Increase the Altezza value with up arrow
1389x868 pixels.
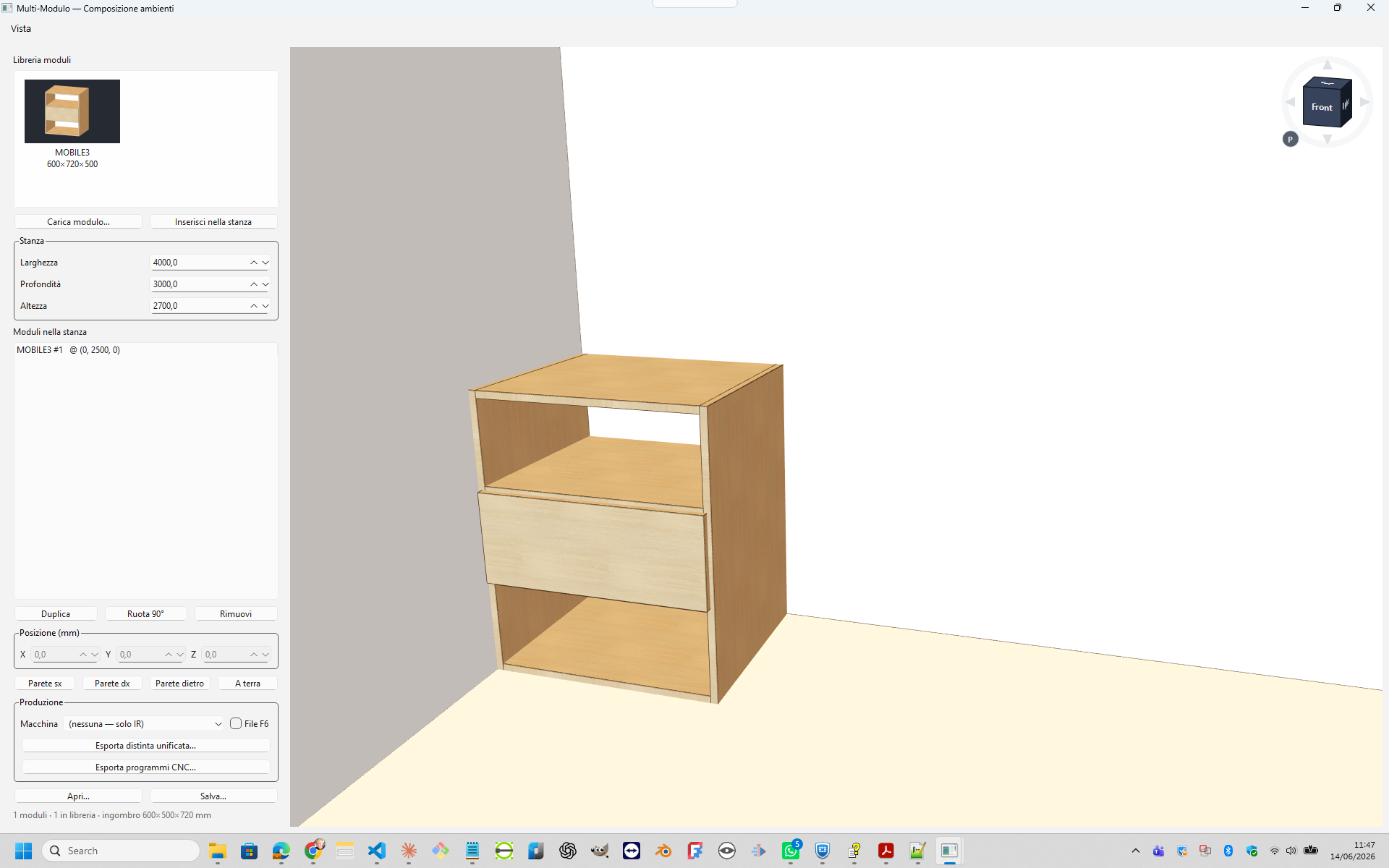[x=254, y=306]
